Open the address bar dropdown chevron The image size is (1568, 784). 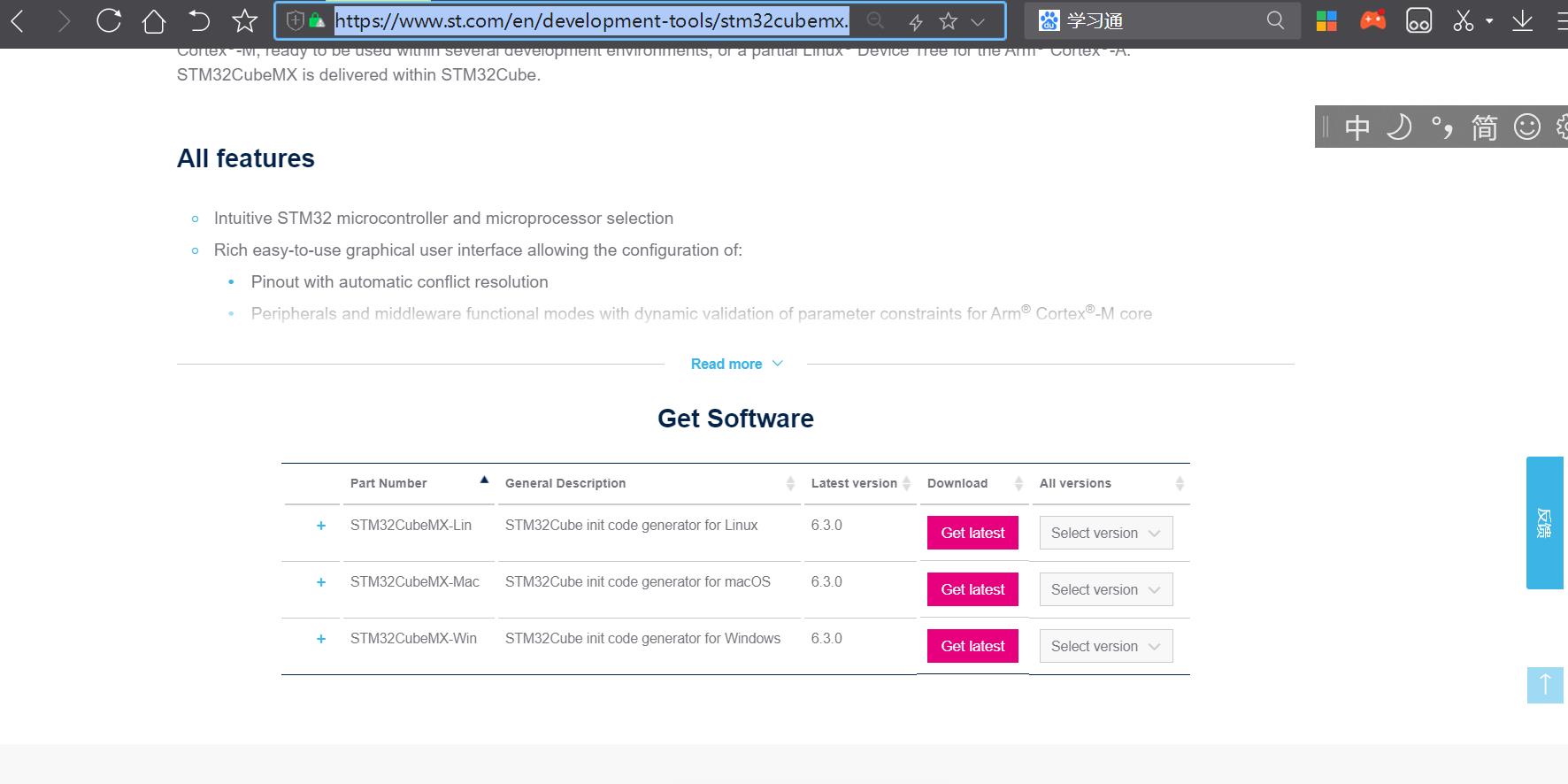pos(978,21)
